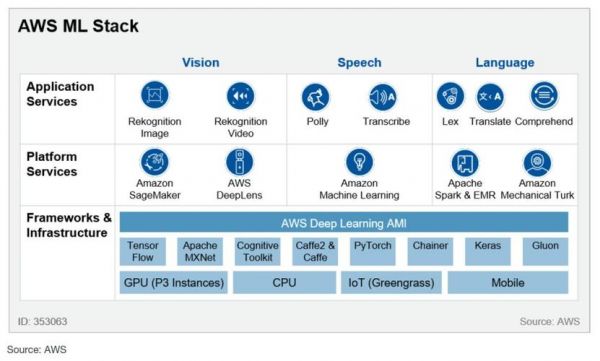
Task: Select Amazon Machine Learning lightbulb icon
Action: (x=359, y=162)
